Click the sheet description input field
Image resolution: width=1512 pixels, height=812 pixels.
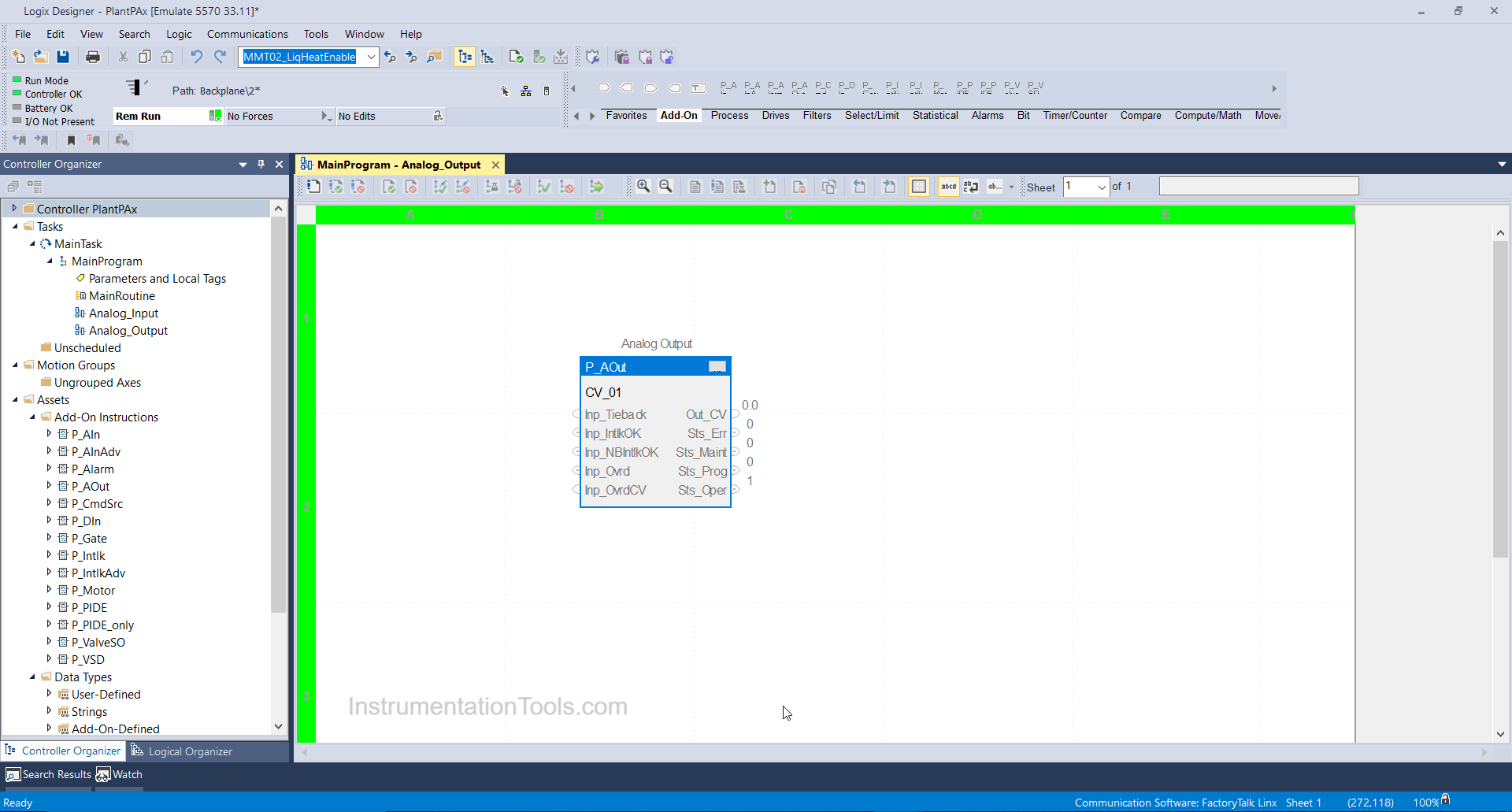pyautogui.click(x=1258, y=186)
